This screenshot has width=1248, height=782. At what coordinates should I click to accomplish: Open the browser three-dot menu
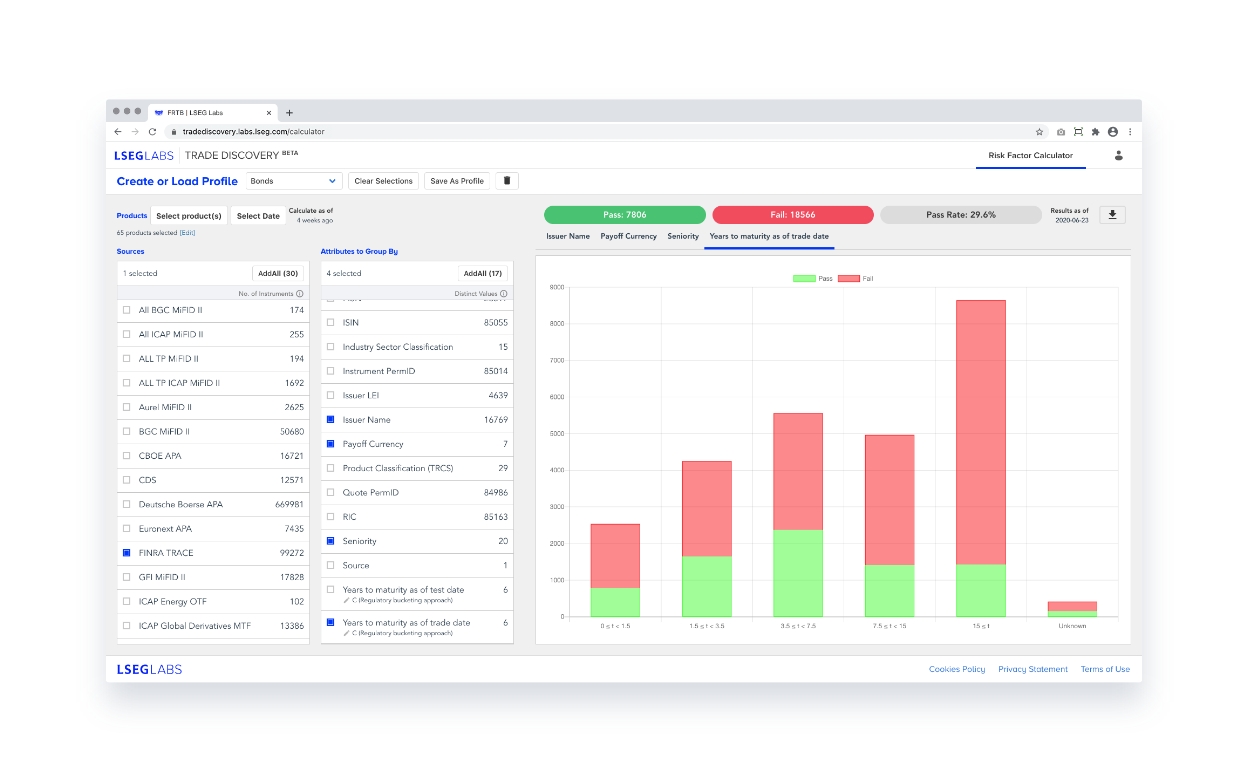pos(1130,131)
